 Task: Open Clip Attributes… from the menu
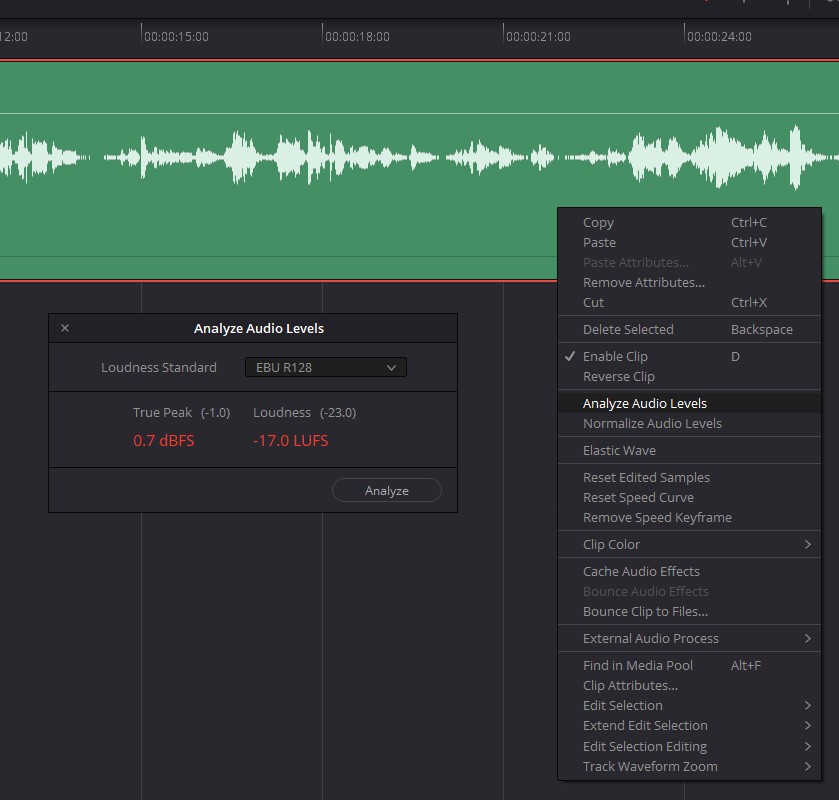pyautogui.click(x=689, y=685)
